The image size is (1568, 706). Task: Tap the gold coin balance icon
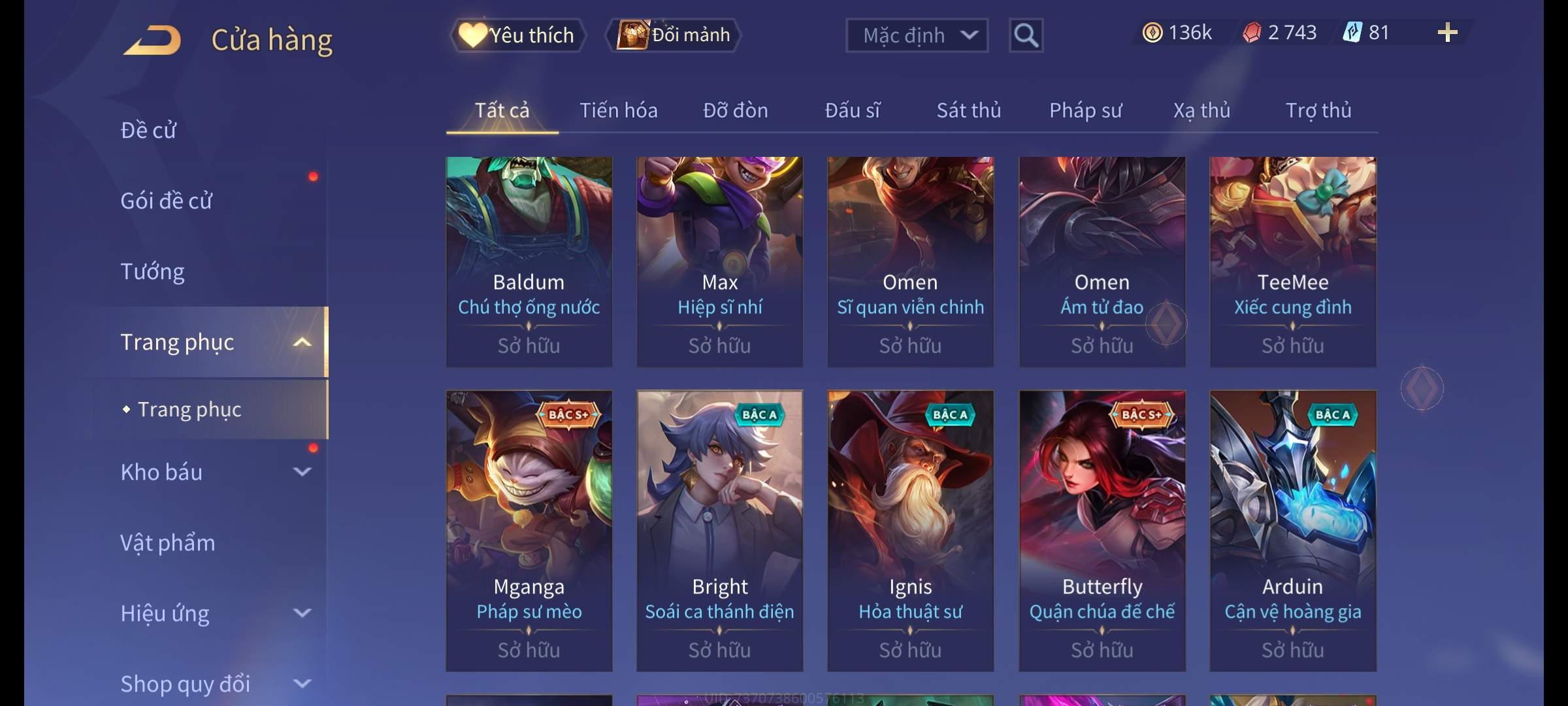(1152, 33)
